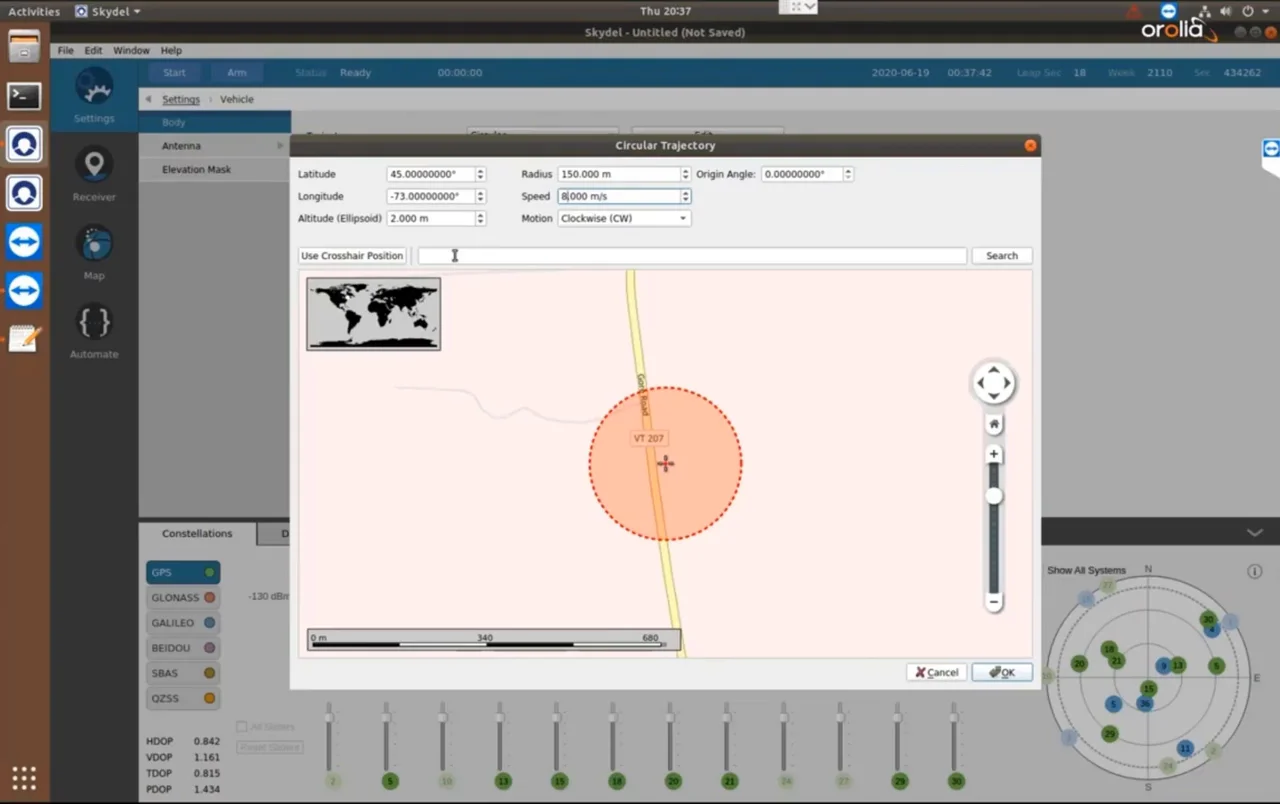Select satellite 20 in the sky plot
The image size is (1280, 804).
click(x=1079, y=663)
